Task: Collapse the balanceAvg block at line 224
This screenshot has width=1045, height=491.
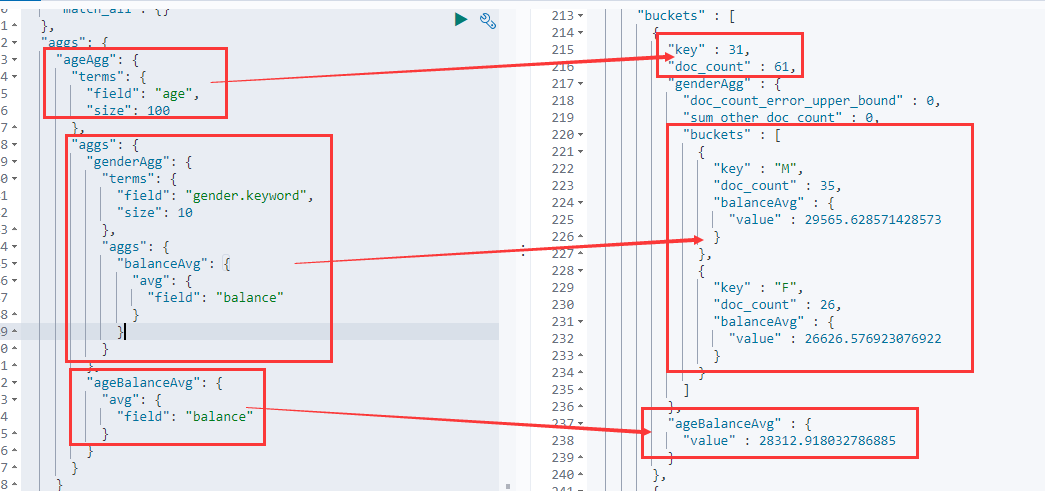Action: [580, 203]
